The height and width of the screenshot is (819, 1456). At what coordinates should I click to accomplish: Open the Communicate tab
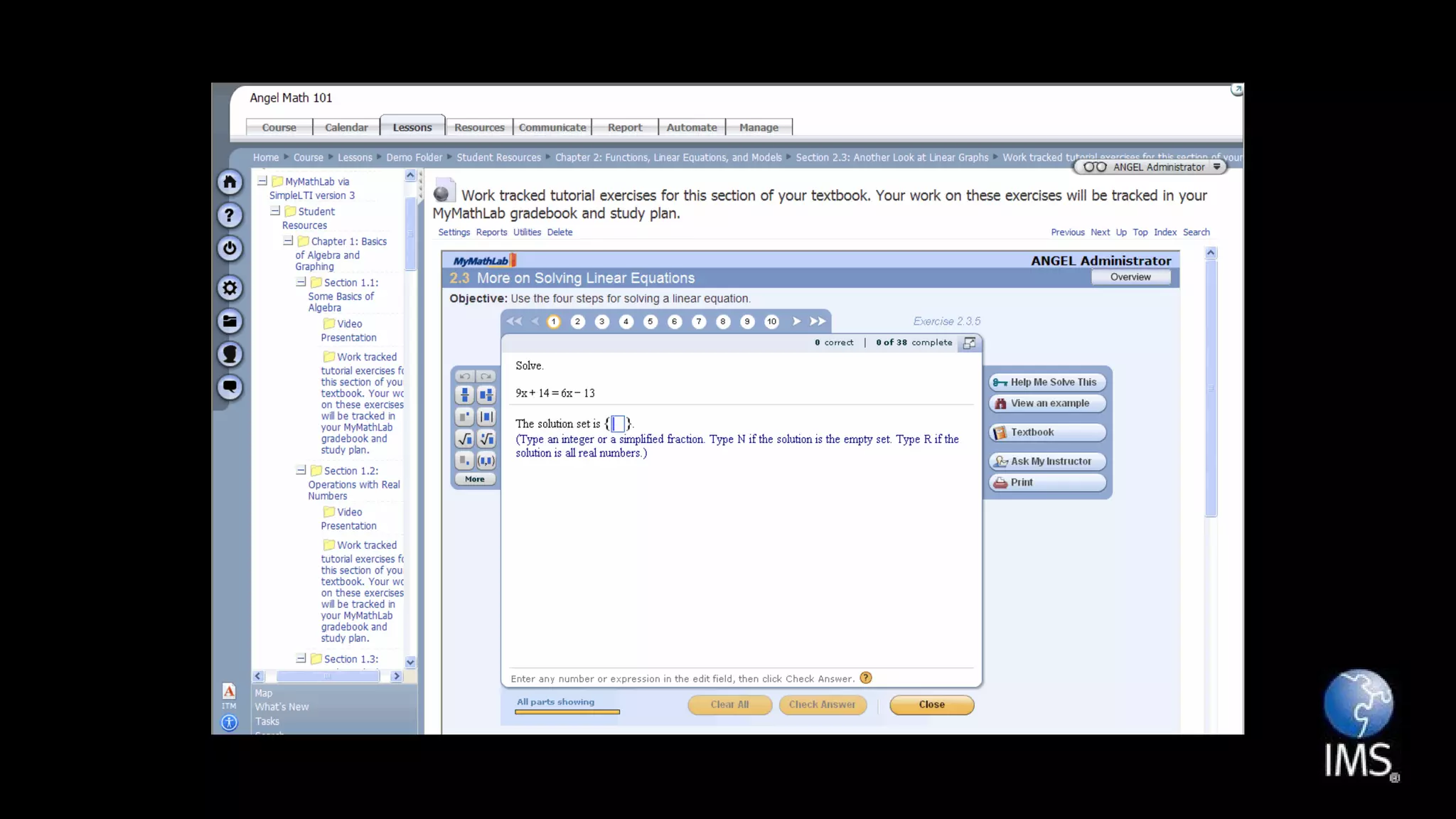552,127
